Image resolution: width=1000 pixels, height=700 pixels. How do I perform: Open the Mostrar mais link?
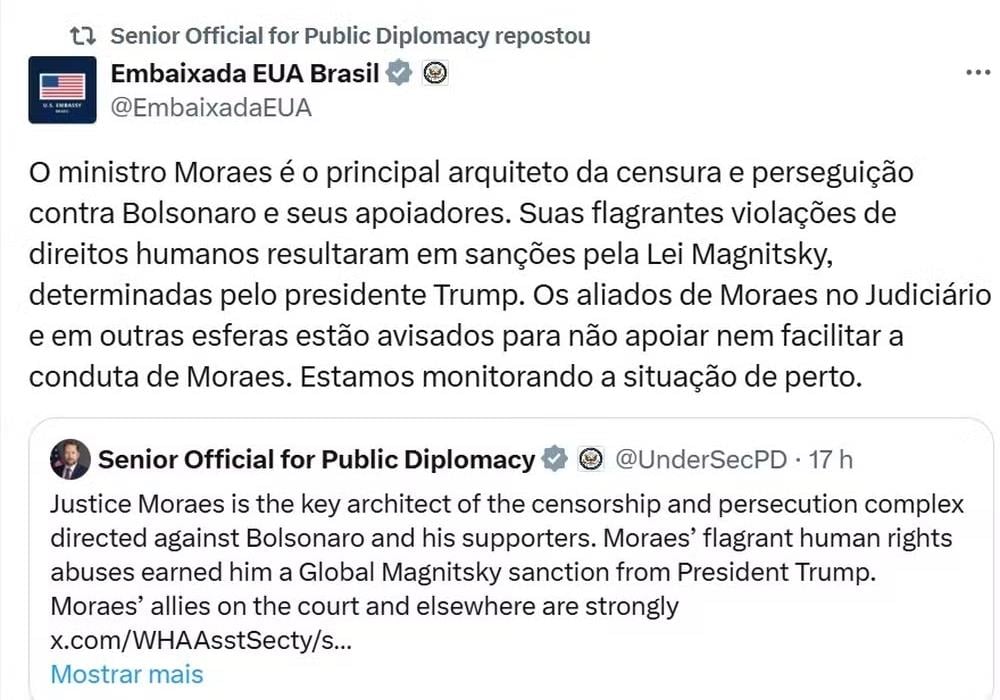tap(126, 674)
